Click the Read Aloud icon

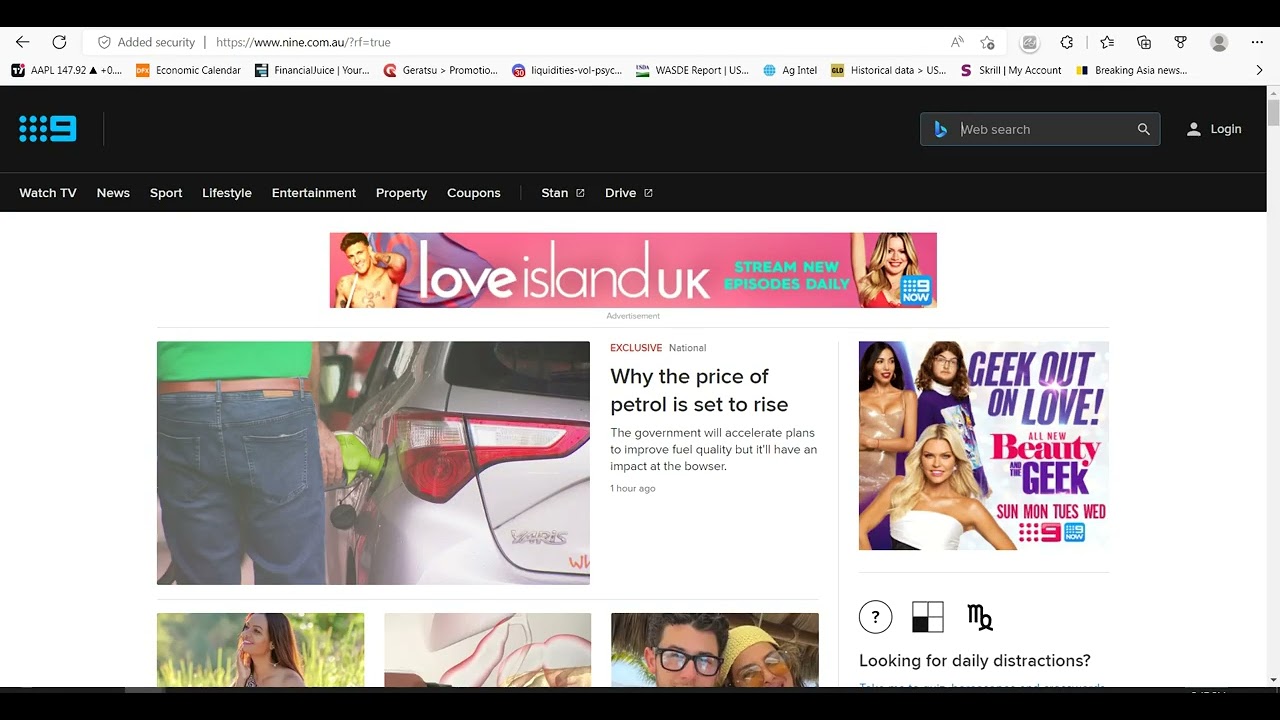pos(957,42)
